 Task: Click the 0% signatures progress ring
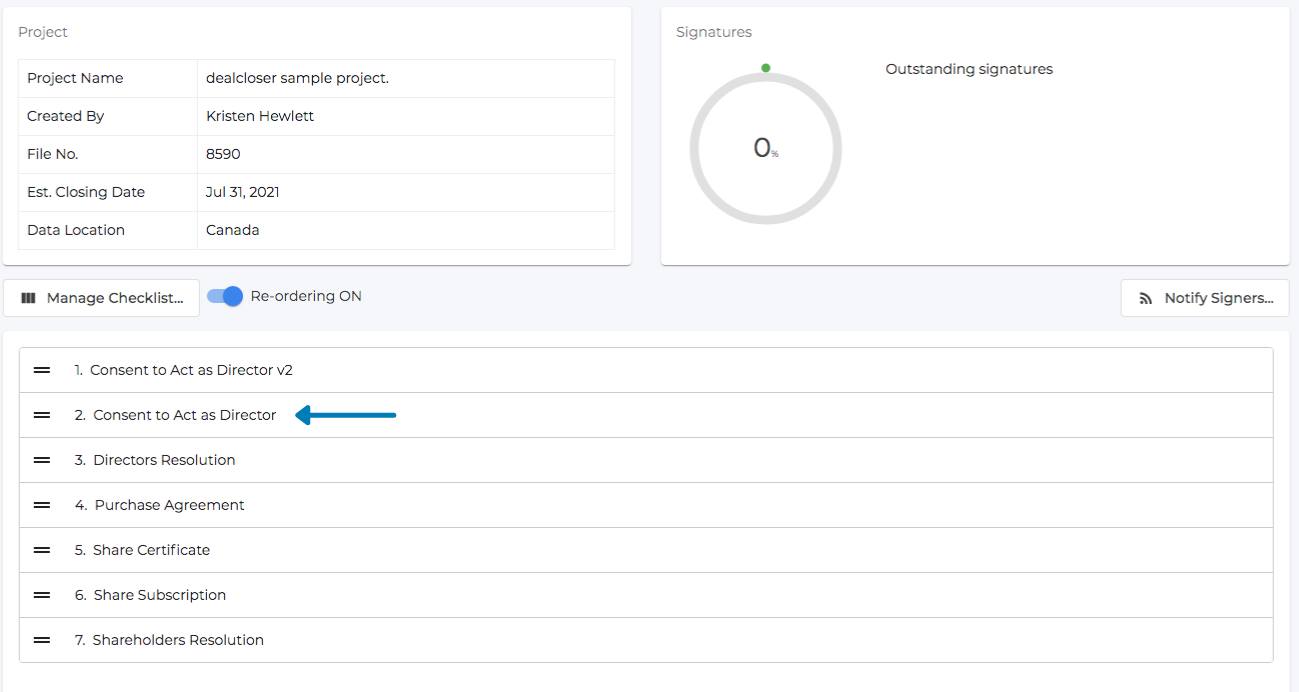765,147
